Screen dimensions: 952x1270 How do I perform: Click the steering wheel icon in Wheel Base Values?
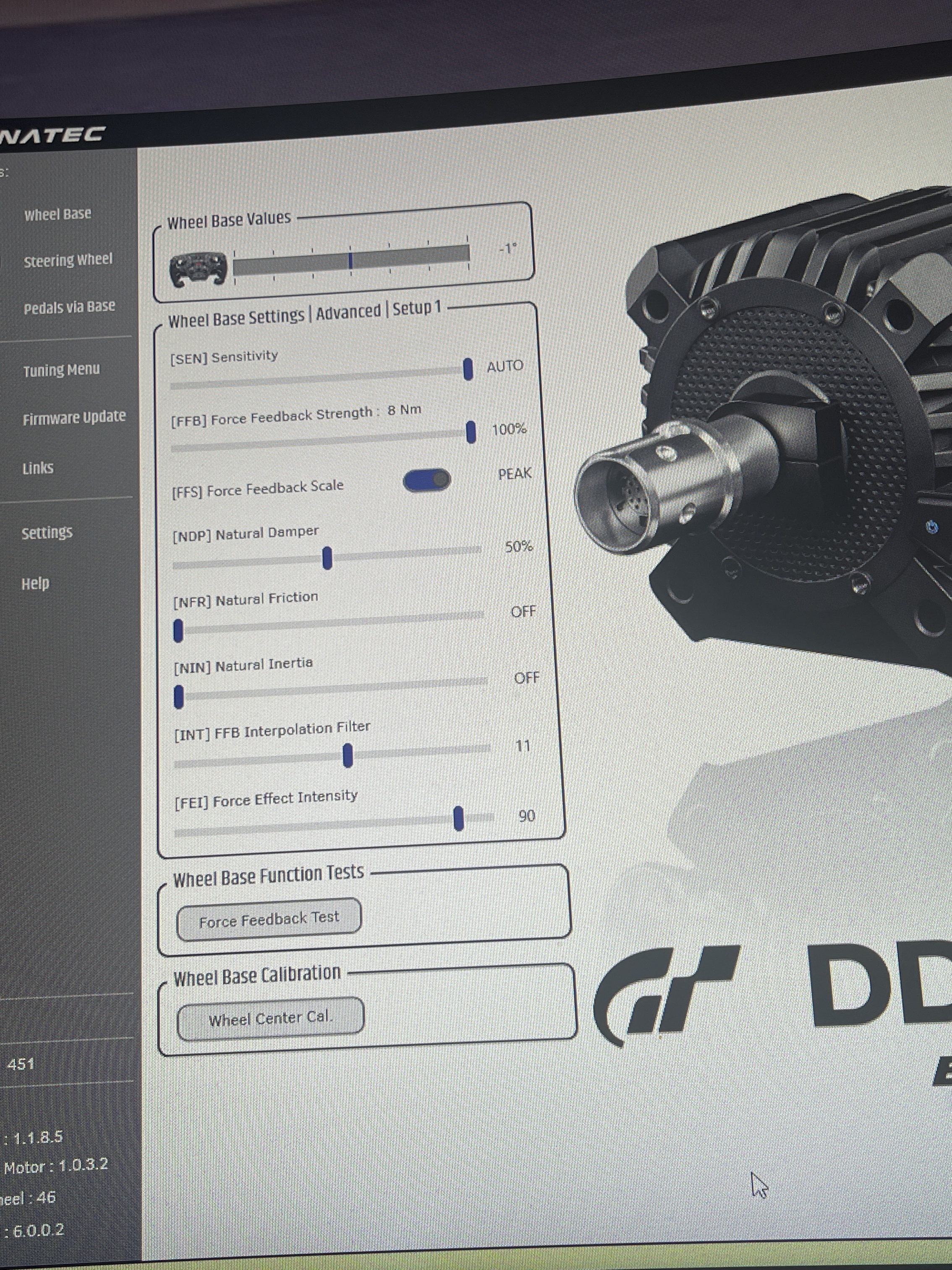click(x=198, y=270)
